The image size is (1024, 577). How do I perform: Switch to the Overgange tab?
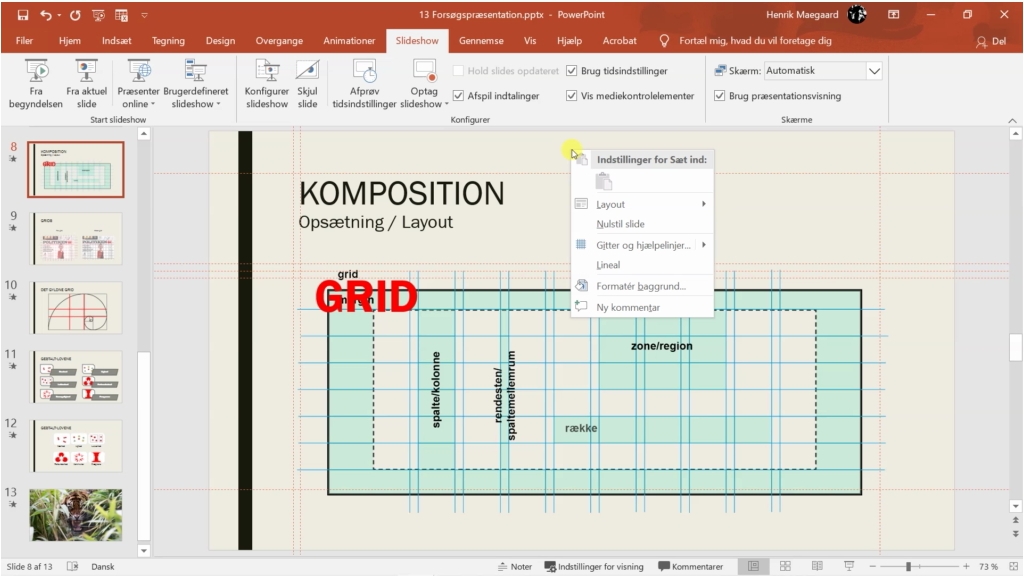pos(279,40)
